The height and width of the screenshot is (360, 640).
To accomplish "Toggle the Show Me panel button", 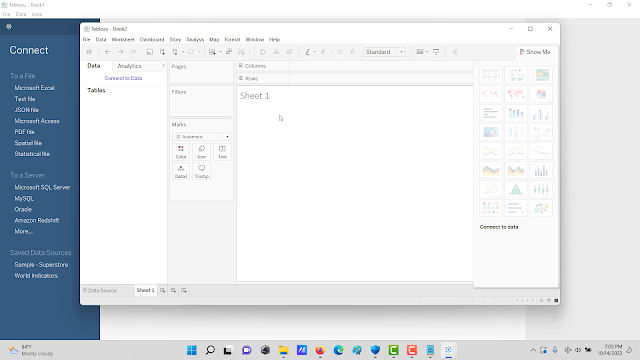I will click(x=535, y=52).
